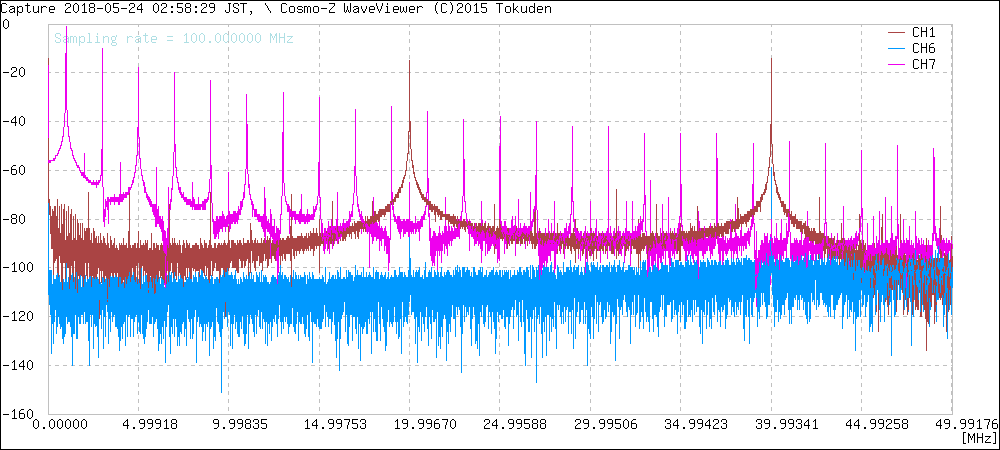Click the 39.99341 x-axis tick label
This screenshot has height=450, width=1000.
(x=772, y=425)
